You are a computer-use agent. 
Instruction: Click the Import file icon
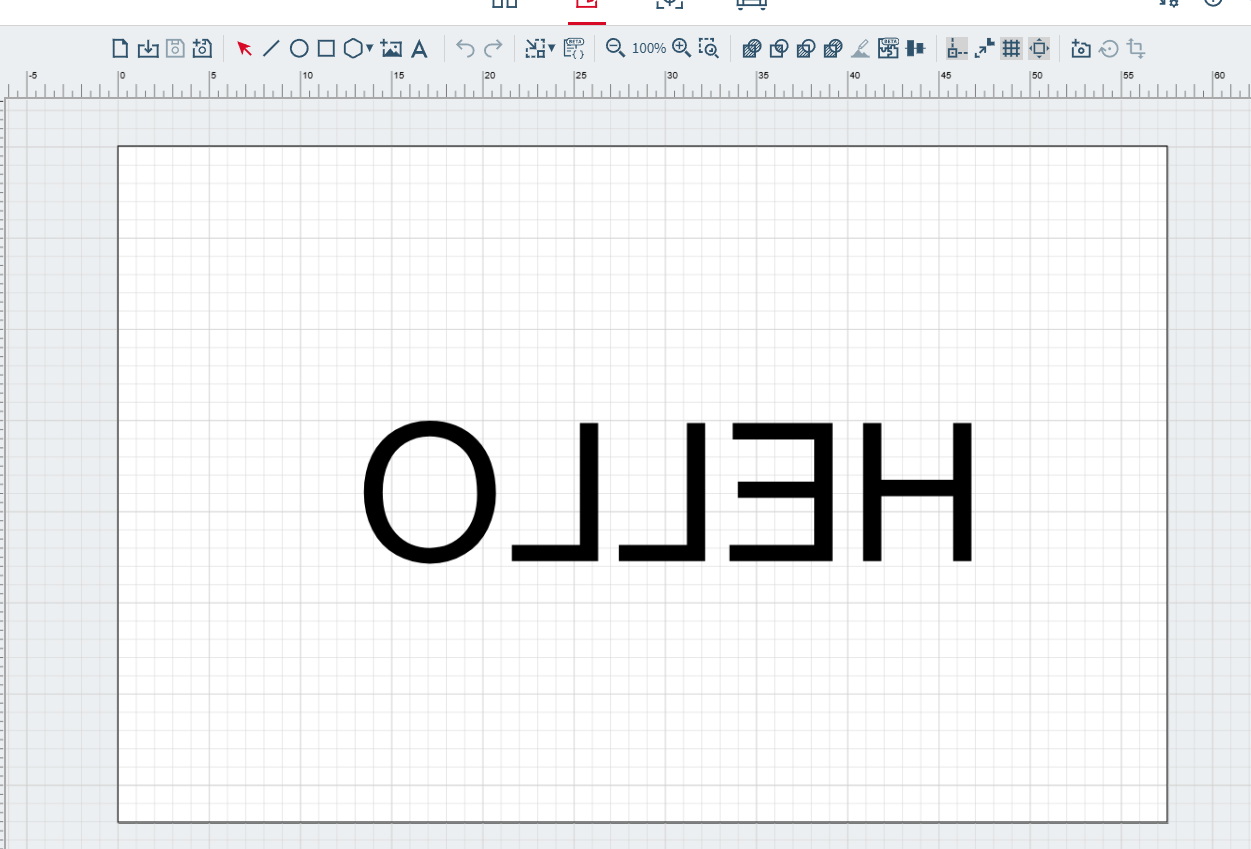click(x=148, y=48)
